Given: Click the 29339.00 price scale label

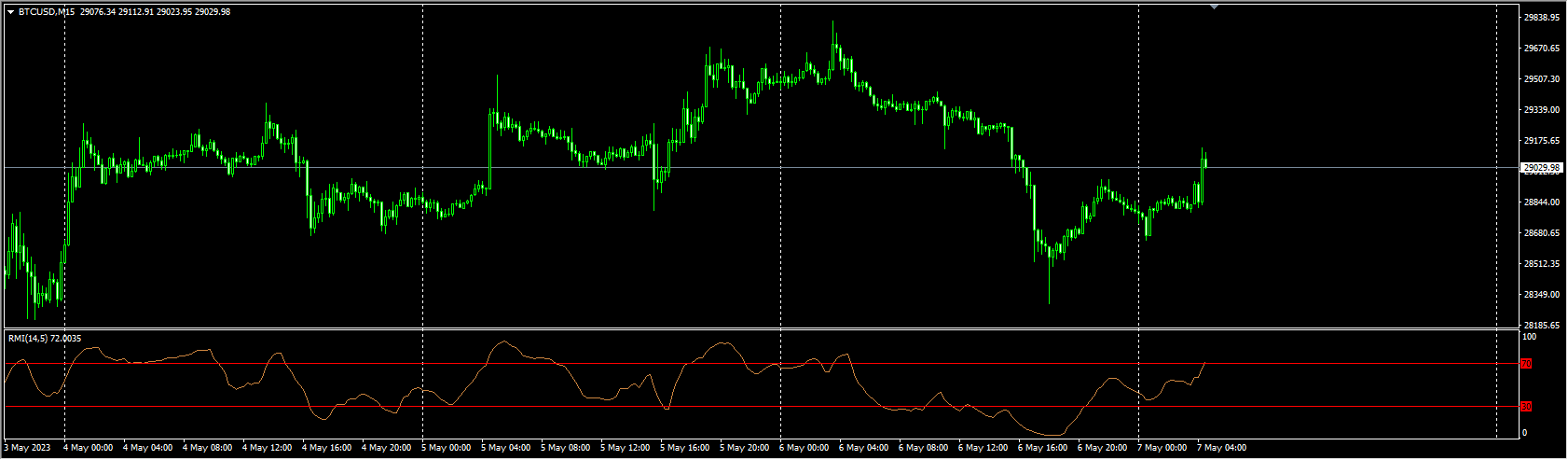Looking at the screenshot, I should pyautogui.click(x=1541, y=110).
